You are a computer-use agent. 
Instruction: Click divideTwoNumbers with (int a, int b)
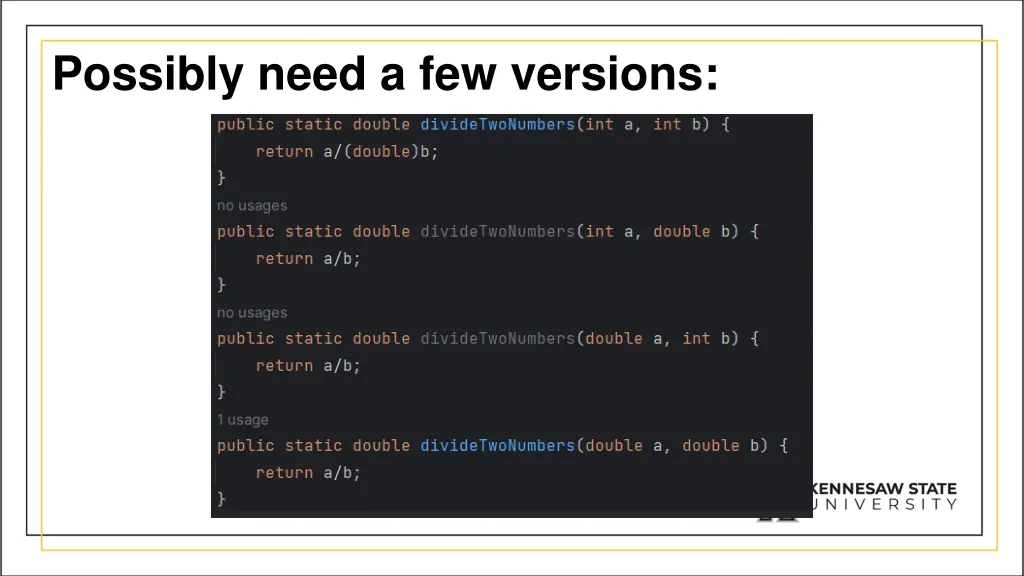[x=498, y=124]
